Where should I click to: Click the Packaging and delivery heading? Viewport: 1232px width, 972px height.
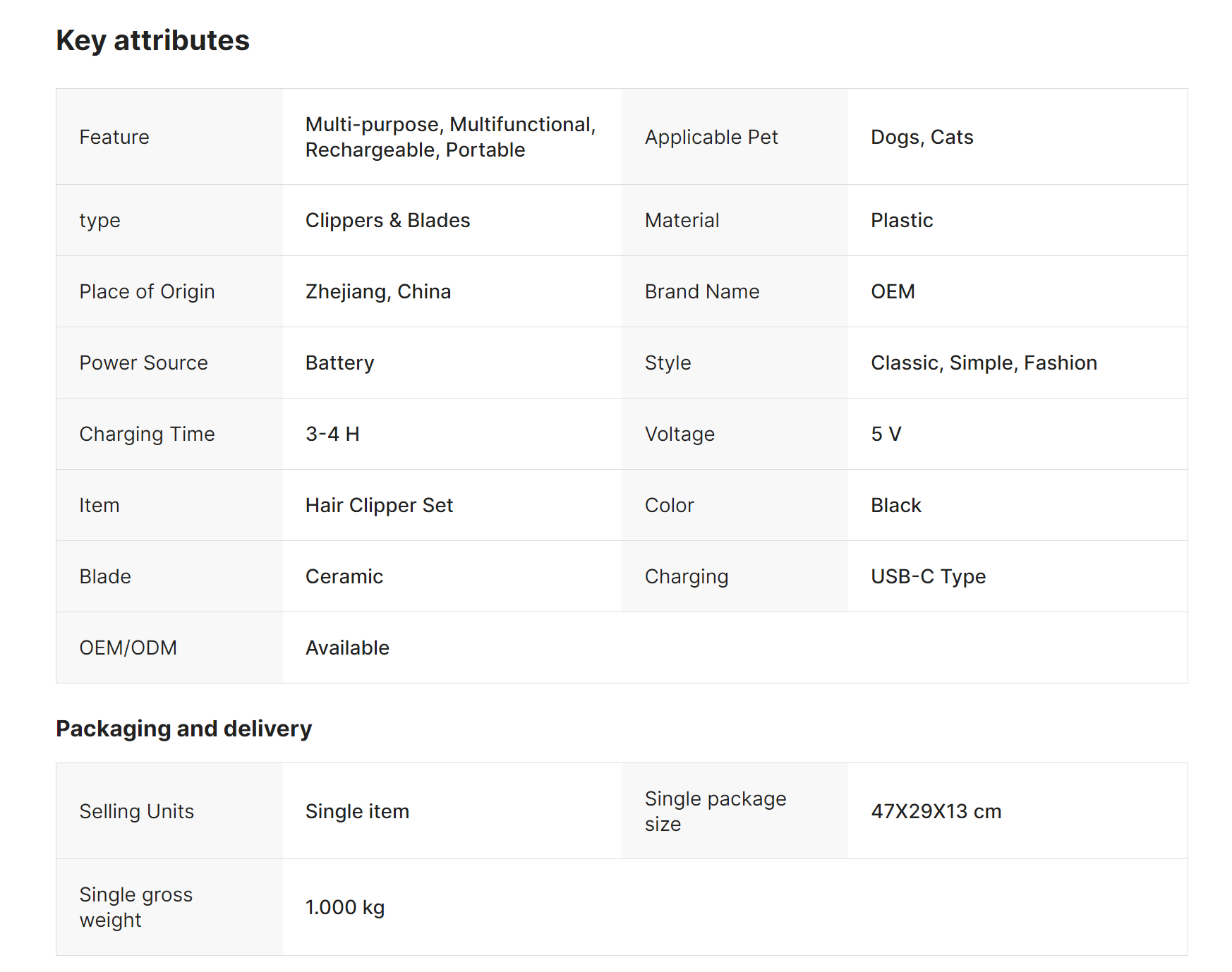[x=183, y=728]
